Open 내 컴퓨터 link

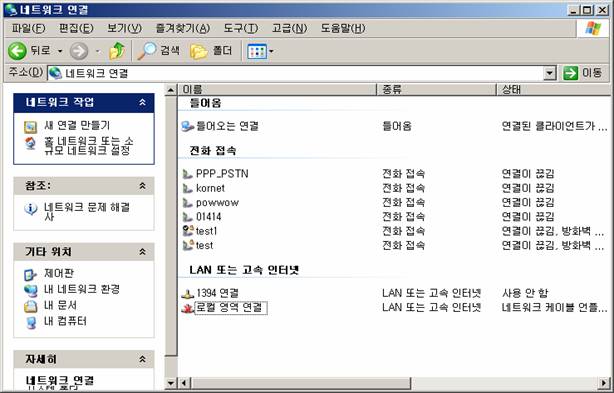point(65,321)
